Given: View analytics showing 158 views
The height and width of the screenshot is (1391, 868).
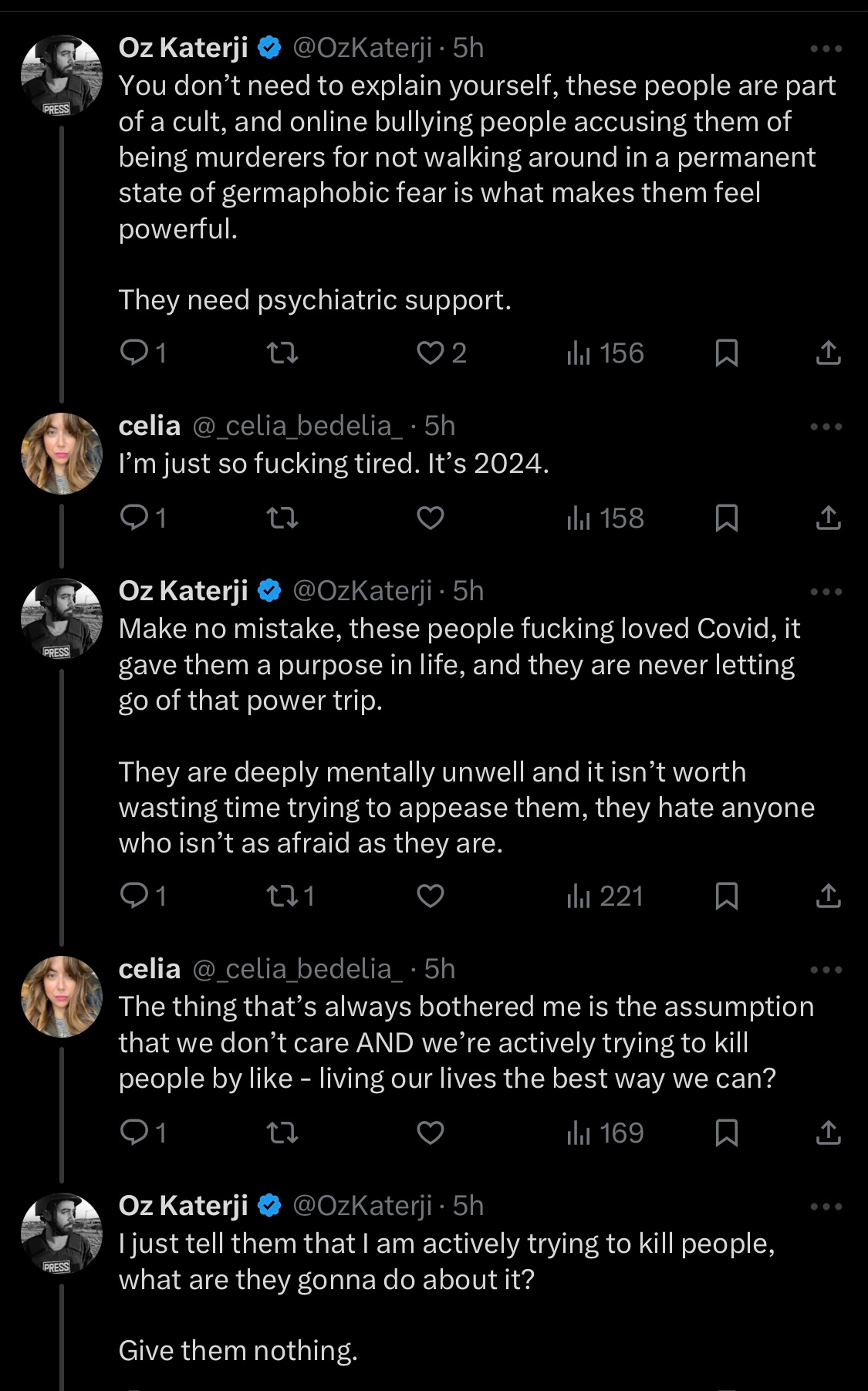Looking at the screenshot, I should pos(606,518).
